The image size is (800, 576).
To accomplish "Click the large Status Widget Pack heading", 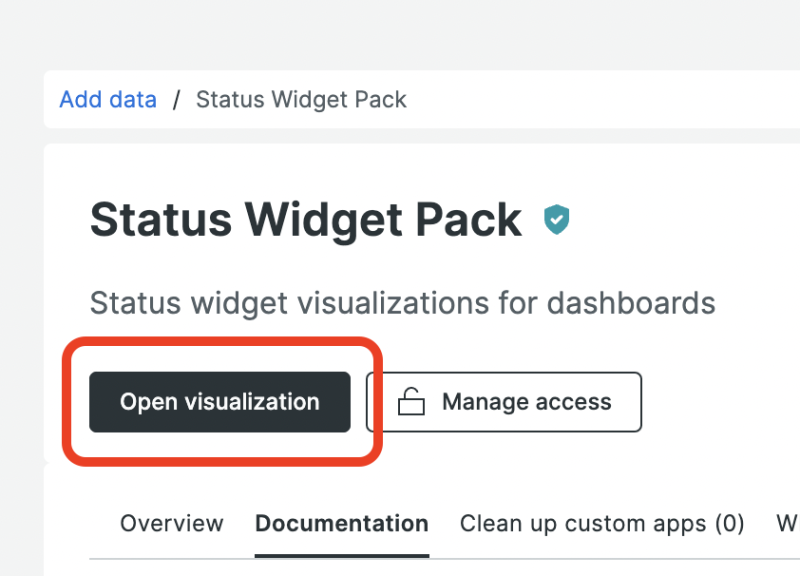I will 305,220.
